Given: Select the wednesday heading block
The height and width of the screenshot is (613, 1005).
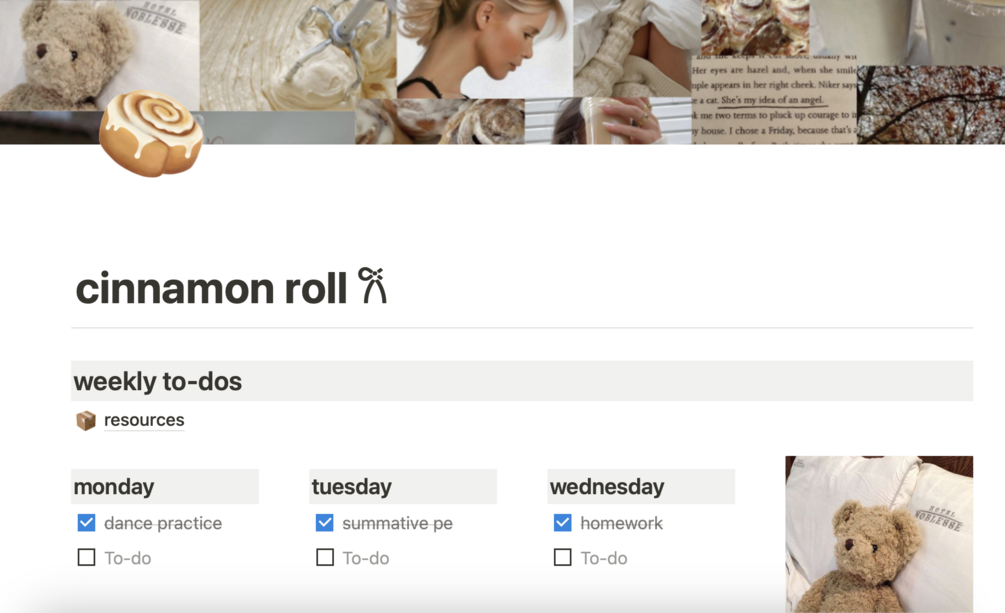Looking at the screenshot, I should 641,487.
